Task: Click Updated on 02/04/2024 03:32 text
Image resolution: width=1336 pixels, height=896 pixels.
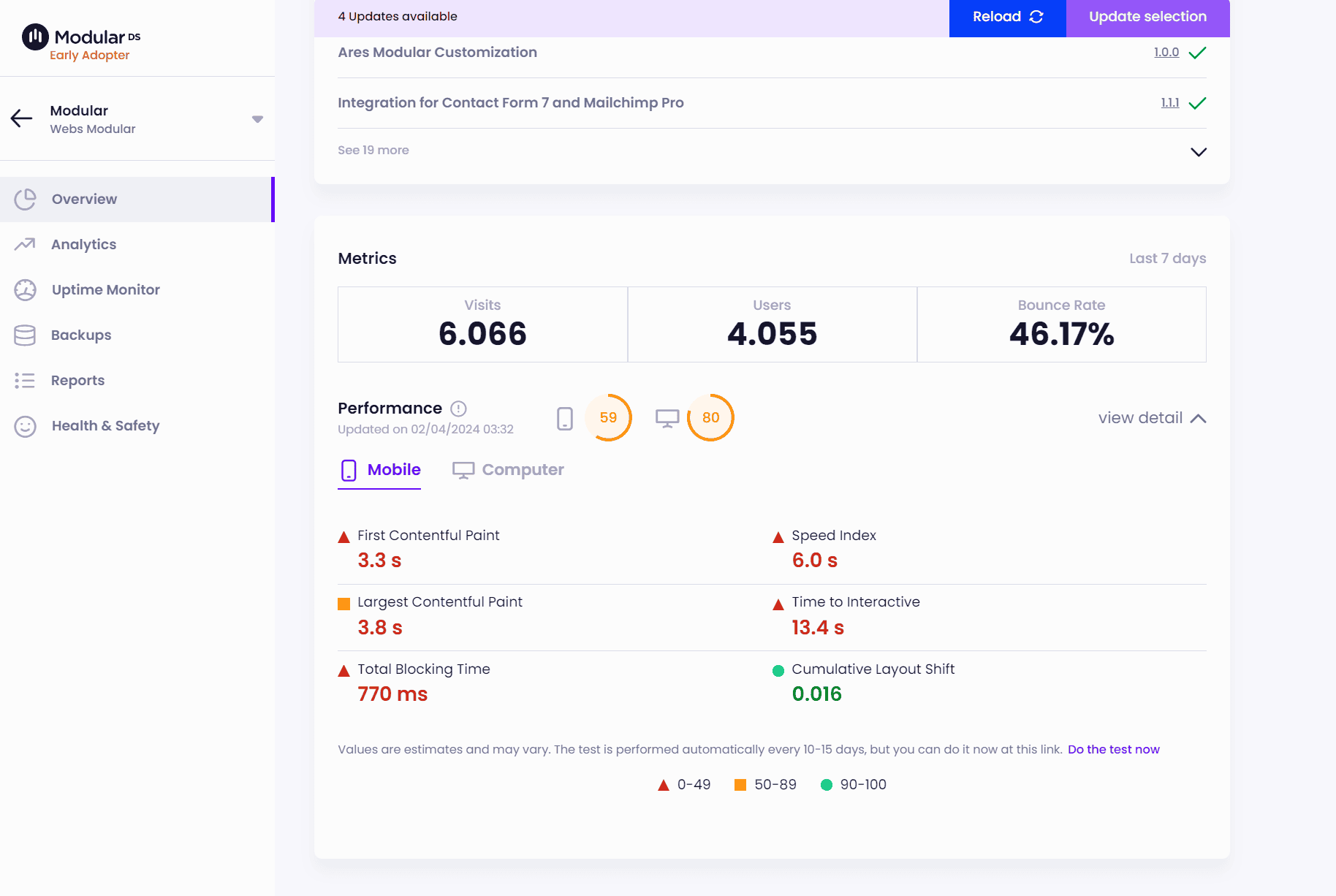Action: coord(425,430)
